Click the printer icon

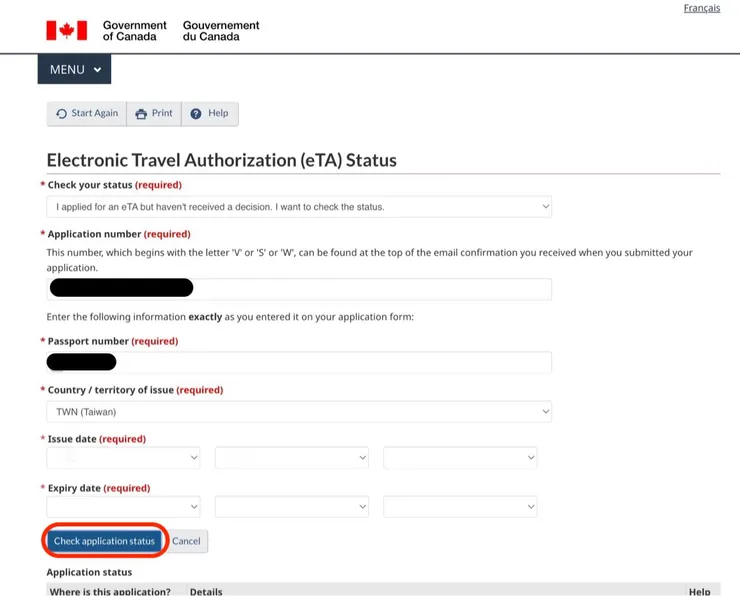[141, 114]
